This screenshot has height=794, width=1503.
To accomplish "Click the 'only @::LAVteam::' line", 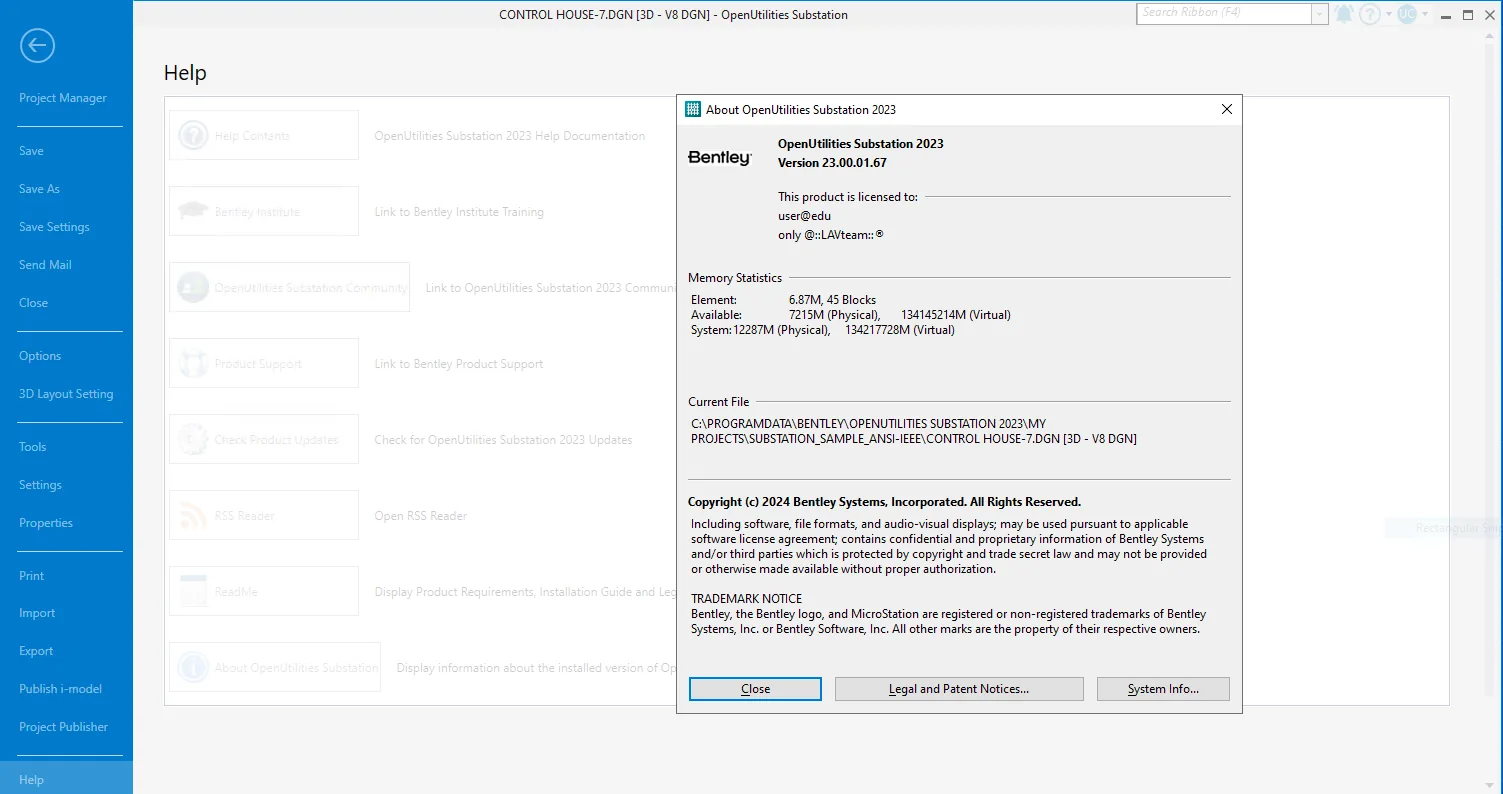I will (x=830, y=235).
